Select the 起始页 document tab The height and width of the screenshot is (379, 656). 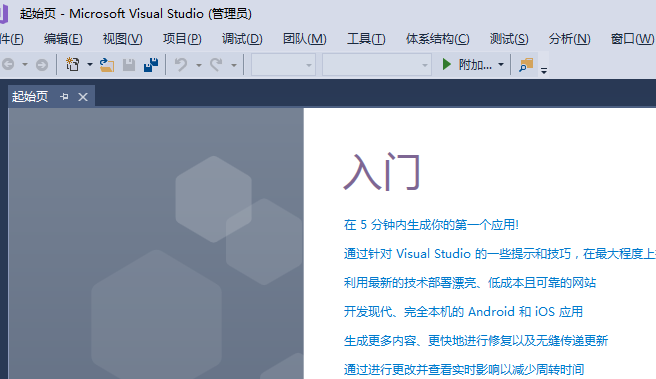pyautogui.click(x=30, y=97)
